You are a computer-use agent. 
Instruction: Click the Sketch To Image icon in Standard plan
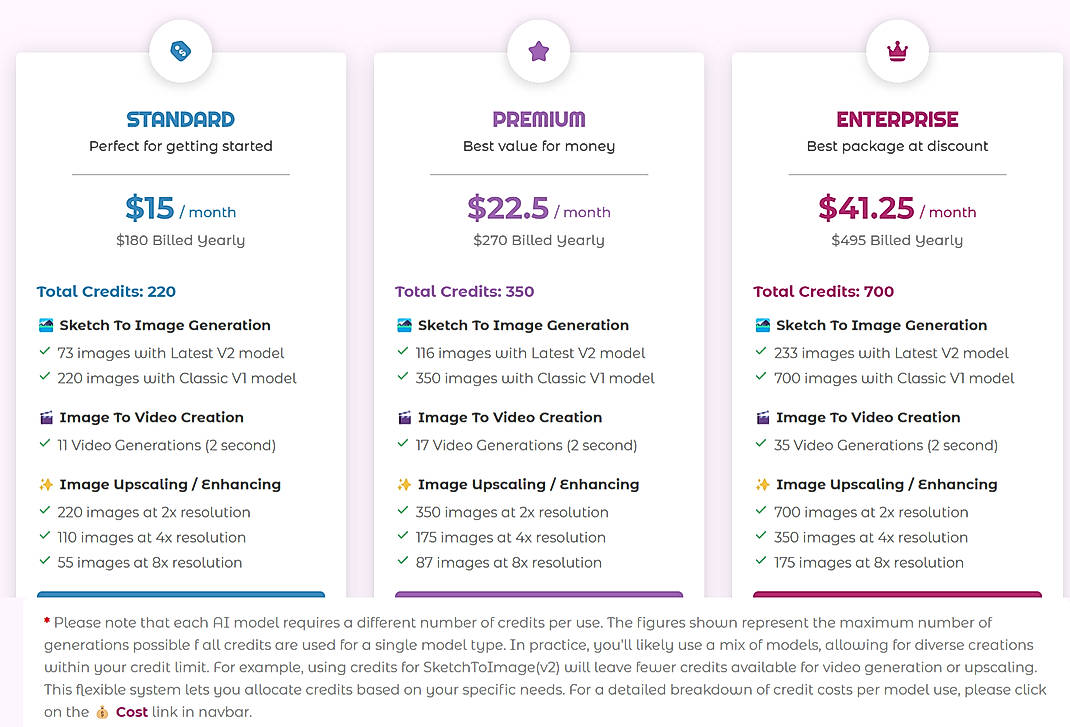pos(44,324)
